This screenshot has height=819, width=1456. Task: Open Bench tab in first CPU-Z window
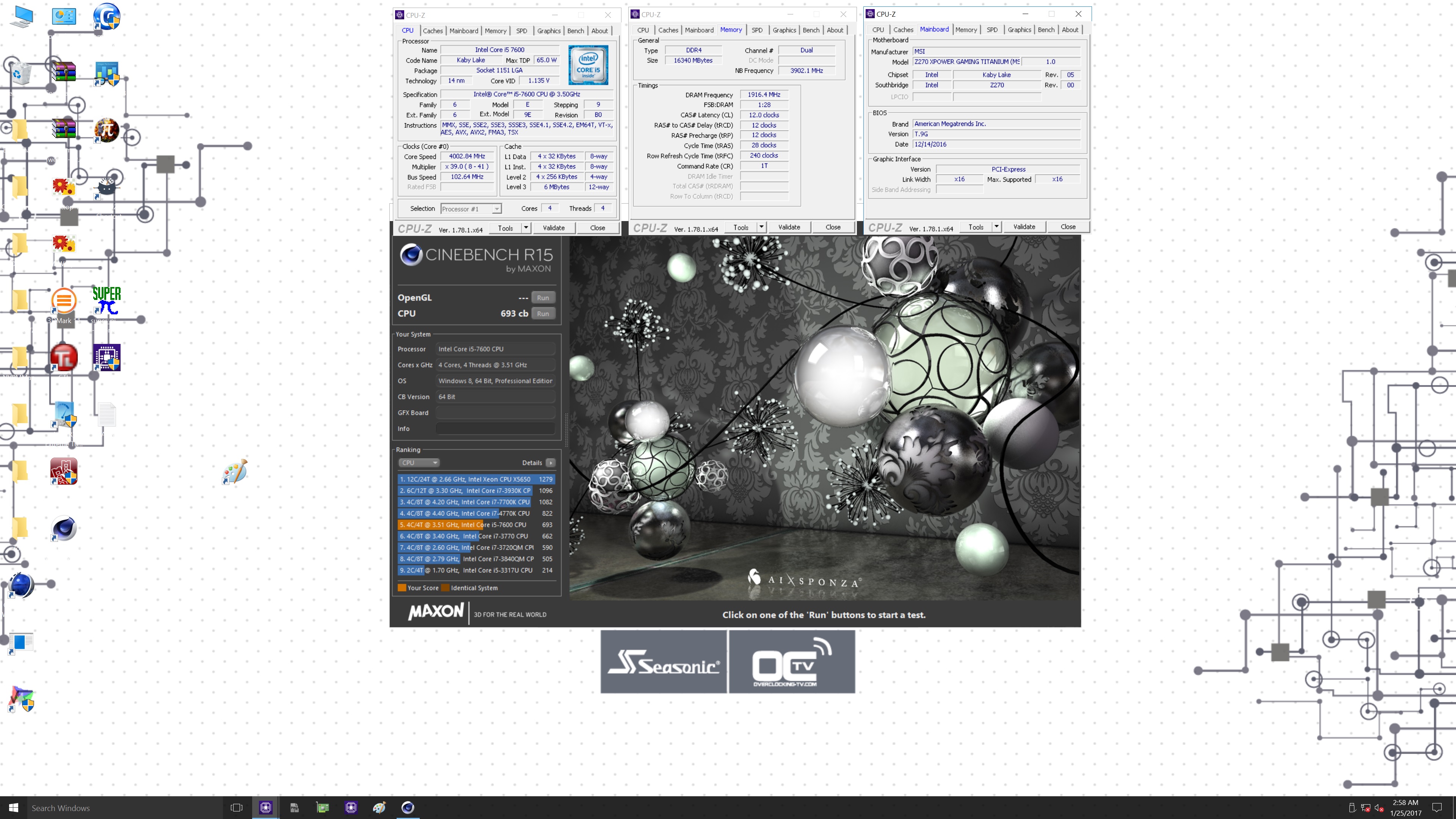pos(576,31)
